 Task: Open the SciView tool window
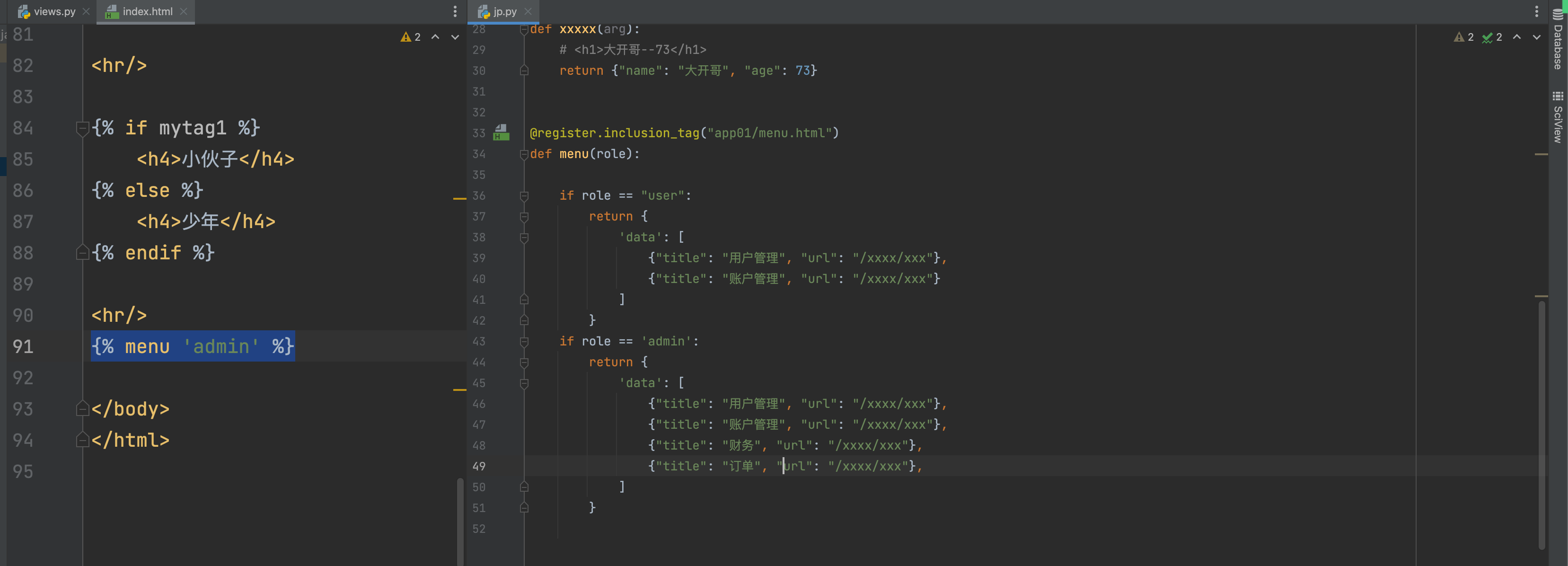(x=1558, y=117)
